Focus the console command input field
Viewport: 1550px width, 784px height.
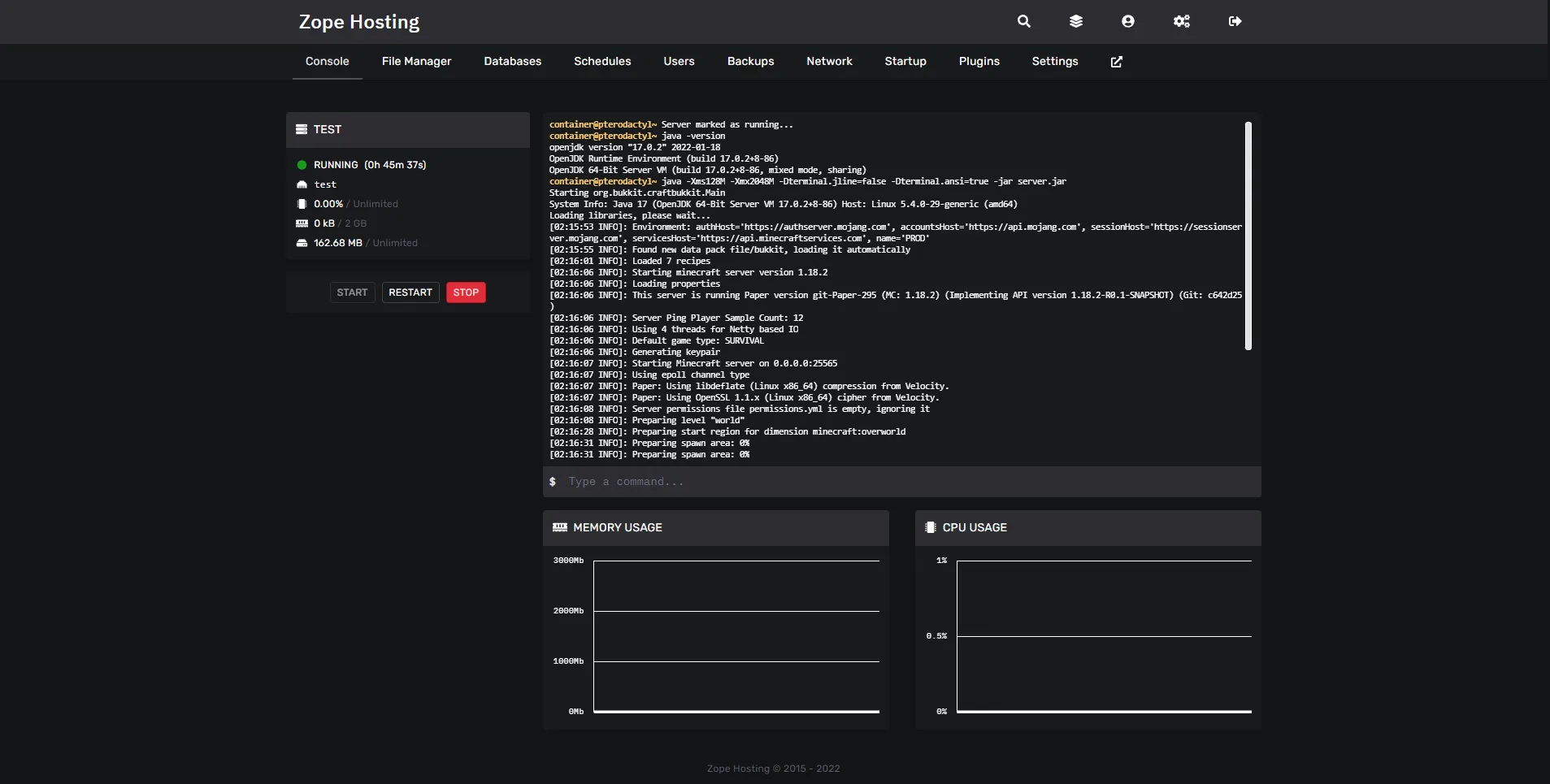click(902, 482)
